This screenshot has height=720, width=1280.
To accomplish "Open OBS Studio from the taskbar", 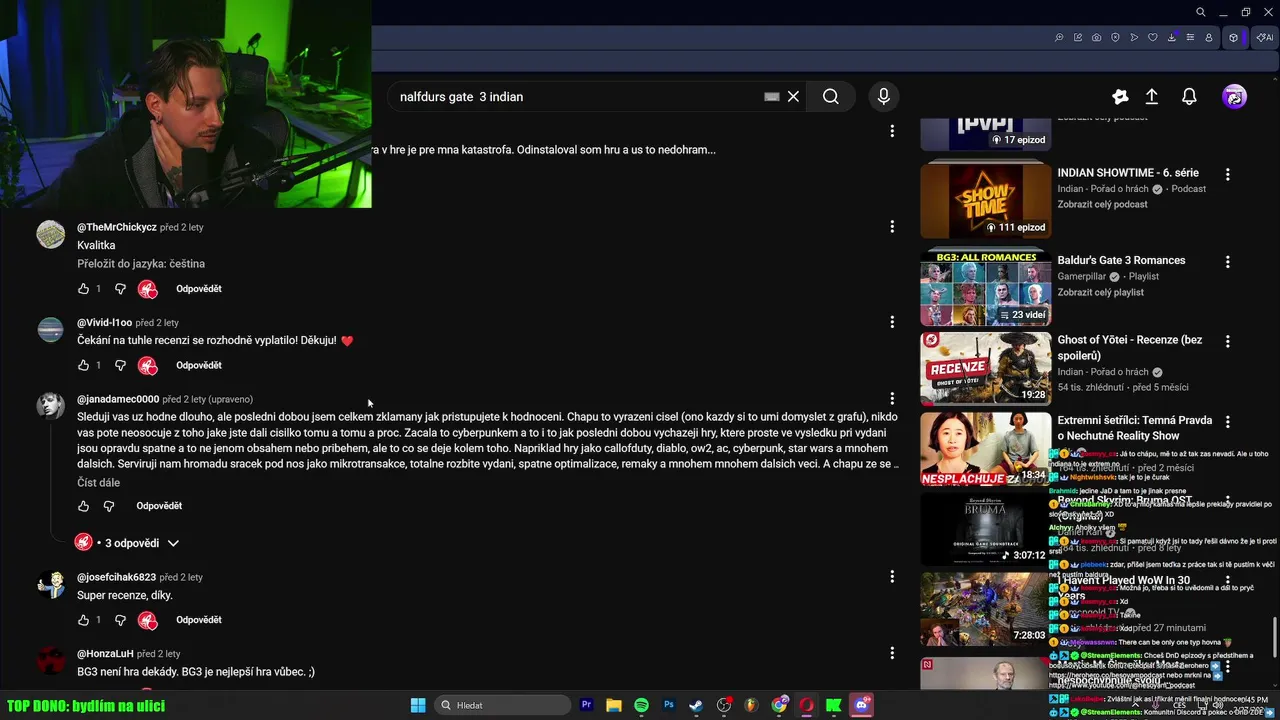I will 724,705.
